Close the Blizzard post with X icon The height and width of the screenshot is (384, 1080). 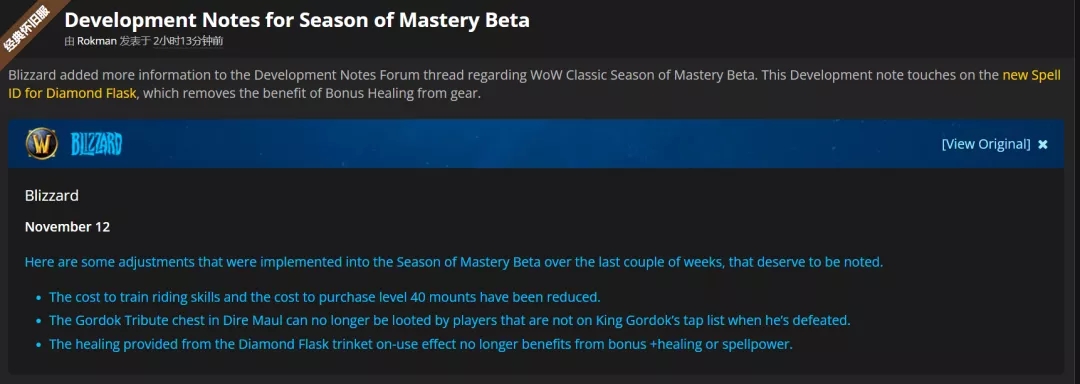(1043, 145)
